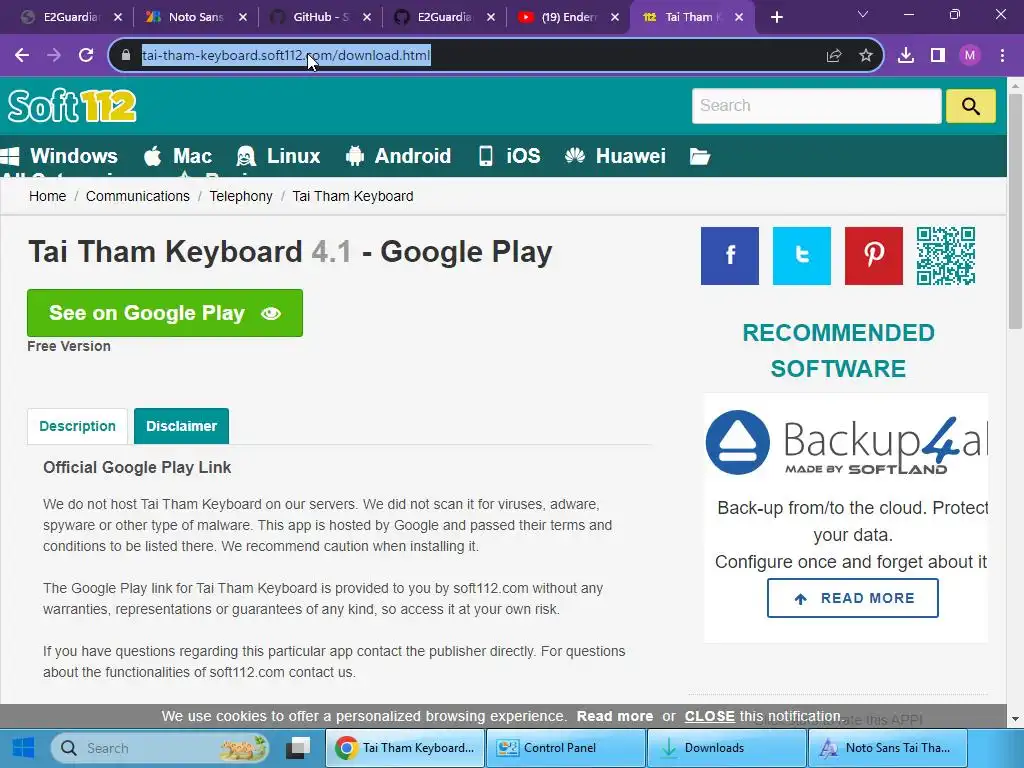1024x768 pixels.
Task: Click the address bar URL
Action: coord(286,56)
